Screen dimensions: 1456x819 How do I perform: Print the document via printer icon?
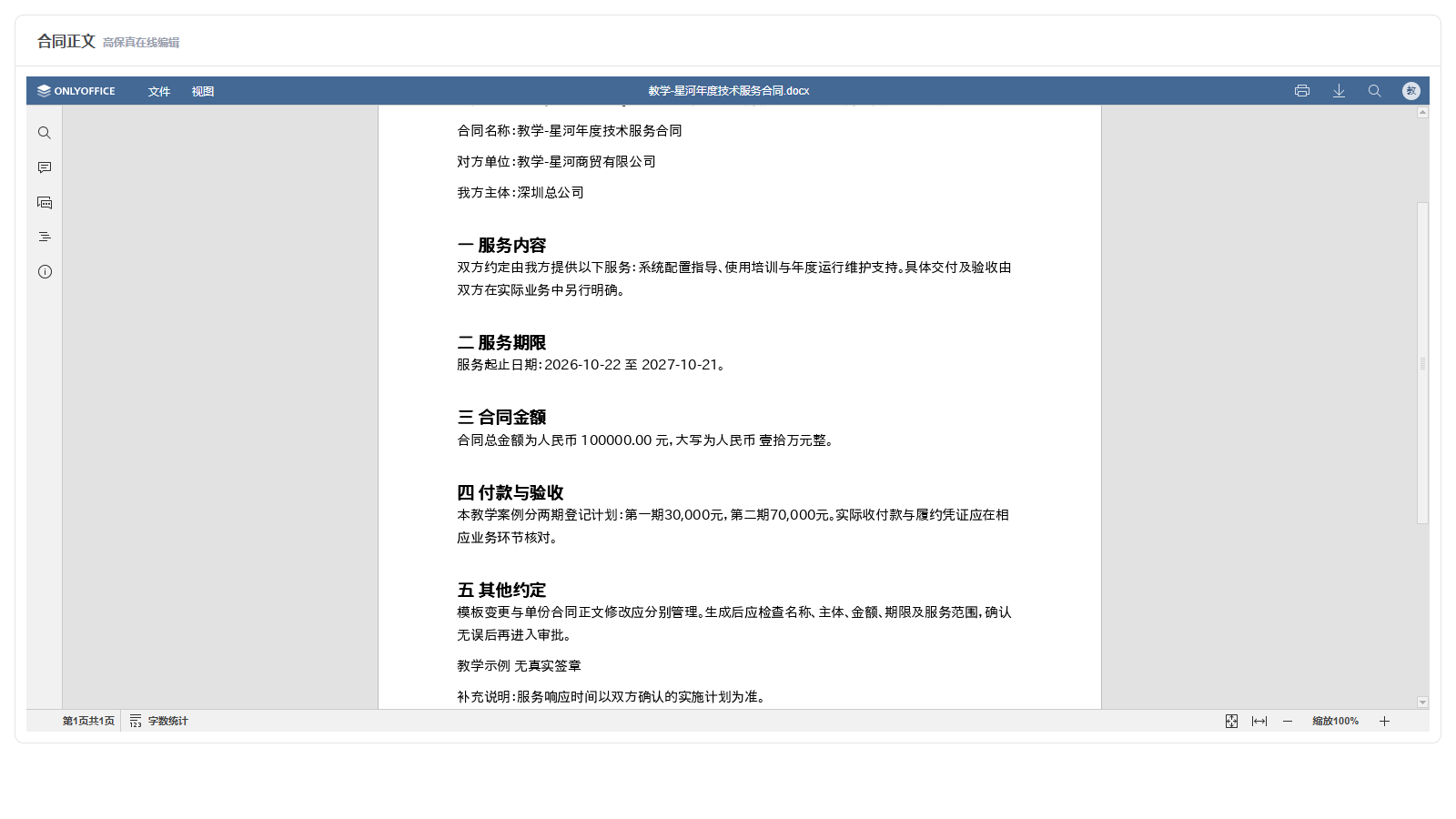[1302, 91]
